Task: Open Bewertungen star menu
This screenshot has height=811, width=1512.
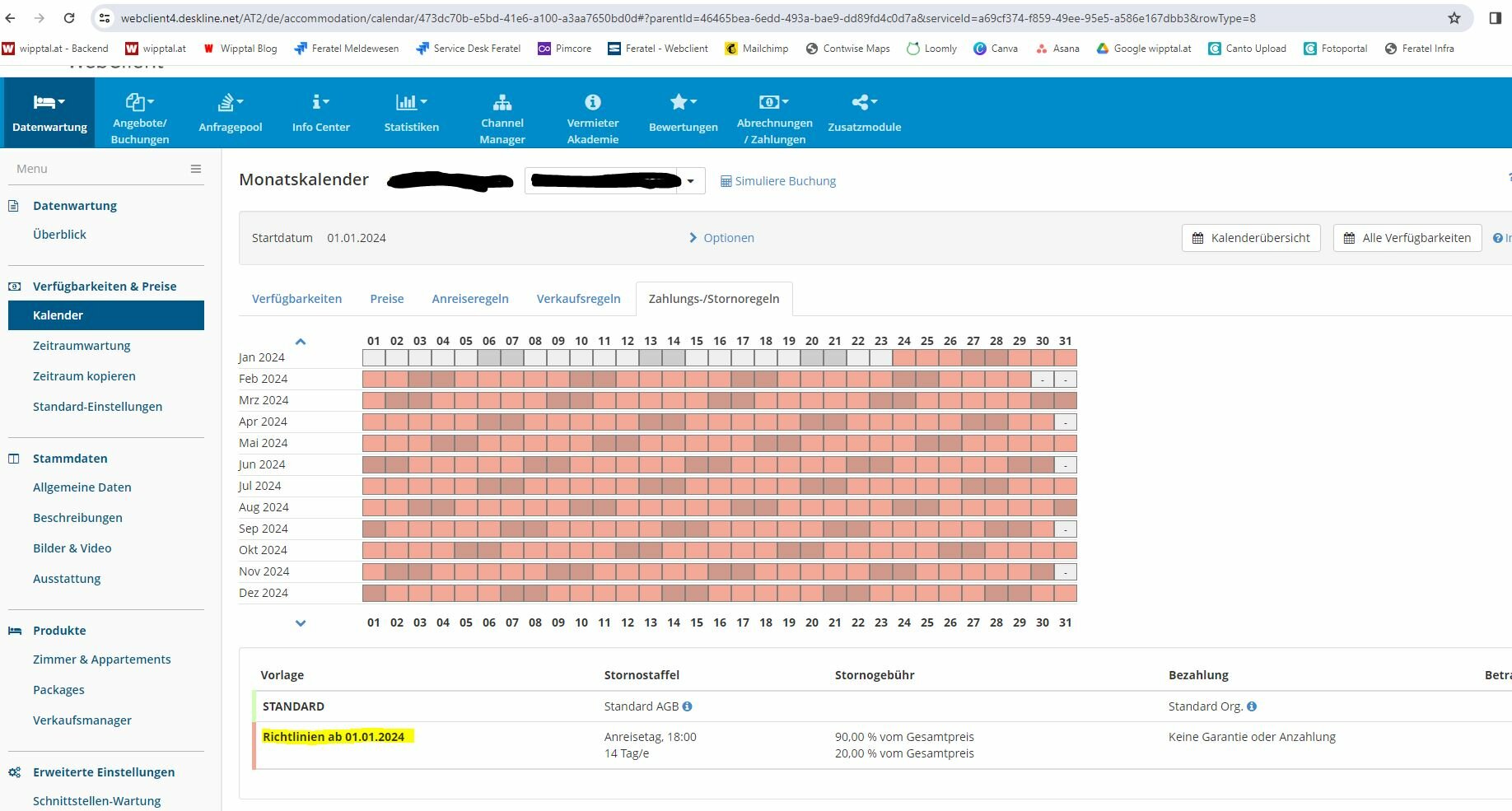Action: pos(684,113)
